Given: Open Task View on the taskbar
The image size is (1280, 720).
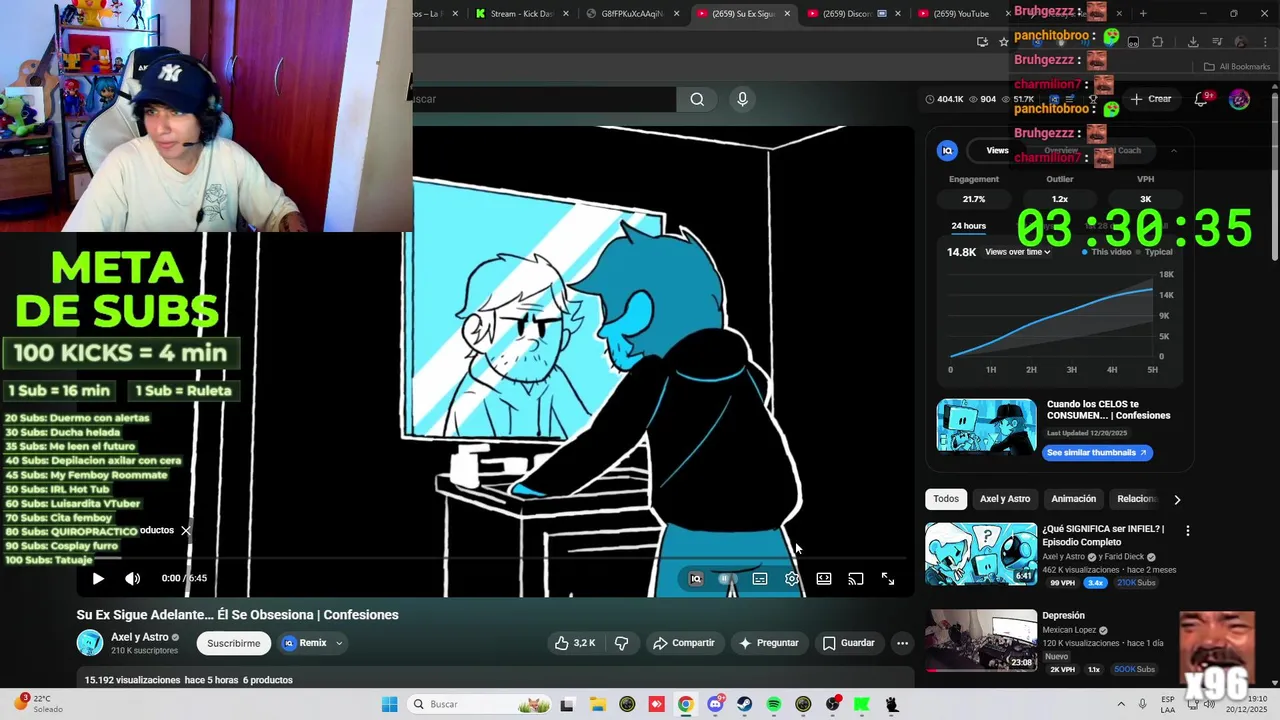Looking at the screenshot, I should tap(567, 704).
